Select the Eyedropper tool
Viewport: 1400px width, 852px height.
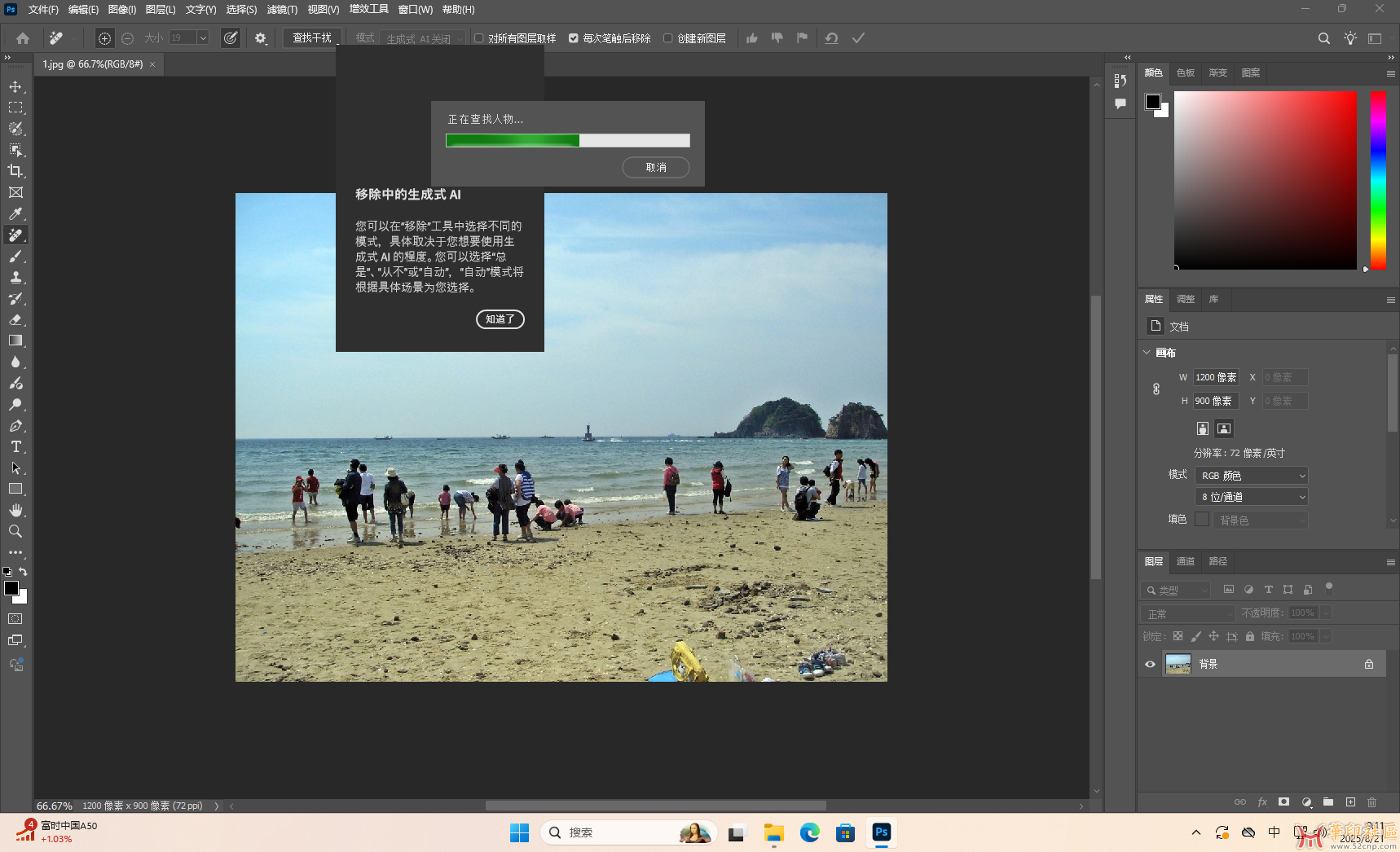tap(15, 213)
